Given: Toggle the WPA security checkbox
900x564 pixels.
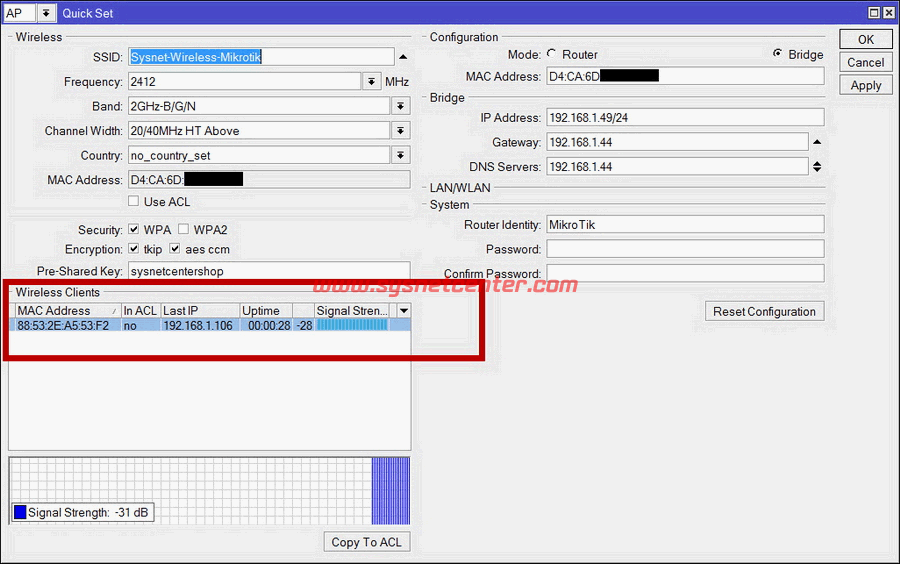Looking at the screenshot, I should click(x=134, y=230).
